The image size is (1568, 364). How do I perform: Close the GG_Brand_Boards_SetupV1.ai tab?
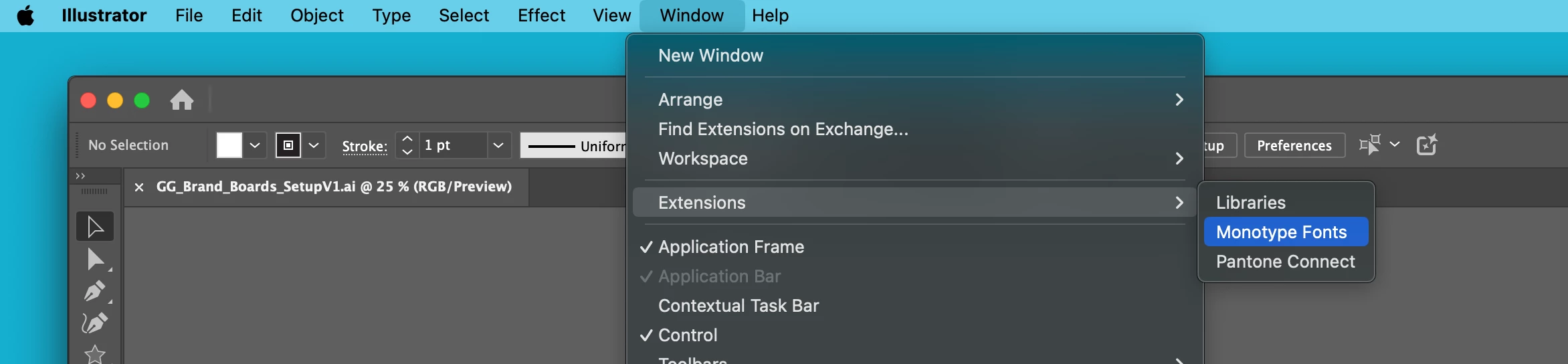[139, 187]
